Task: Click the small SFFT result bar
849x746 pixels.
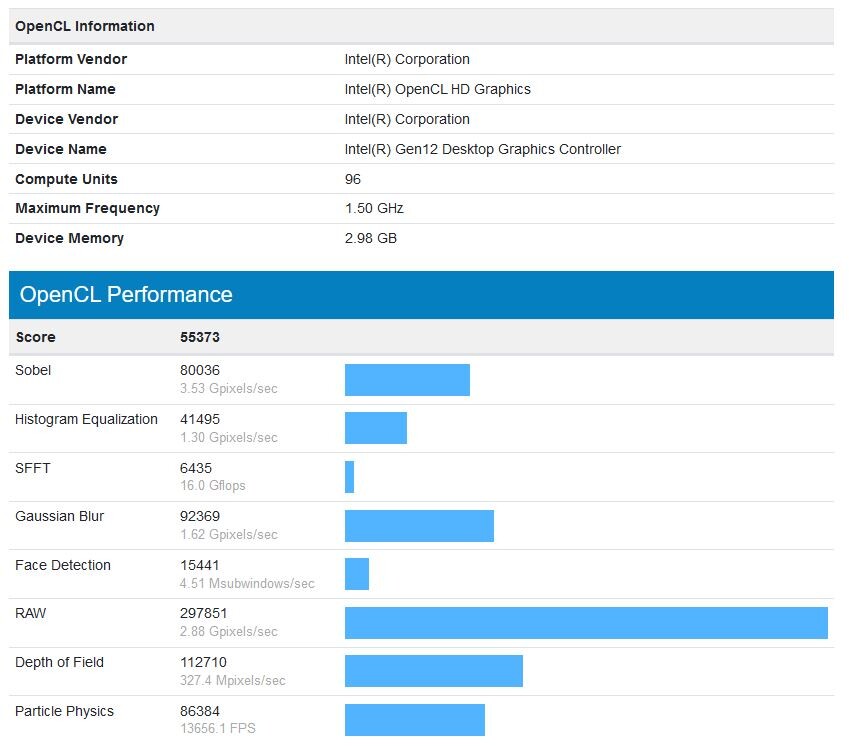Action: 350,477
